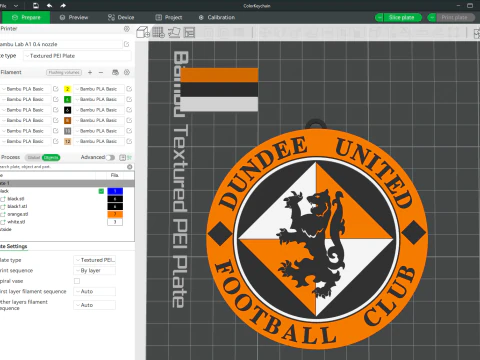Open print options arrow beside Print plate
The height and width of the screenshot is (360, 480).
click(432, 17)
